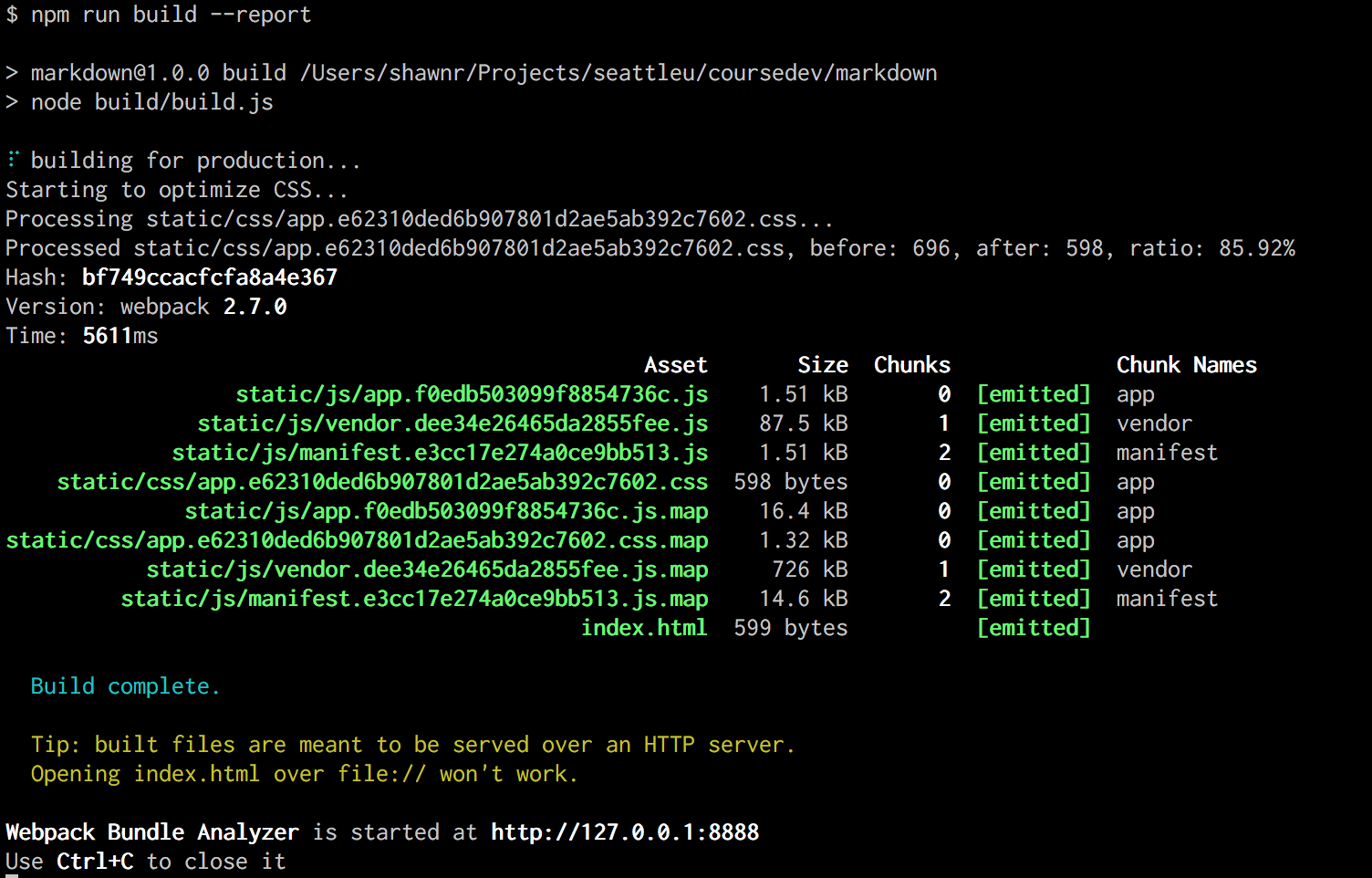Image resolution: width=1372 pixels, height=878 pixels.
Task: Click the app.f0edb503099f8854736c.js.map asset path
Action: pyautogui.click(x=446, y=511)
